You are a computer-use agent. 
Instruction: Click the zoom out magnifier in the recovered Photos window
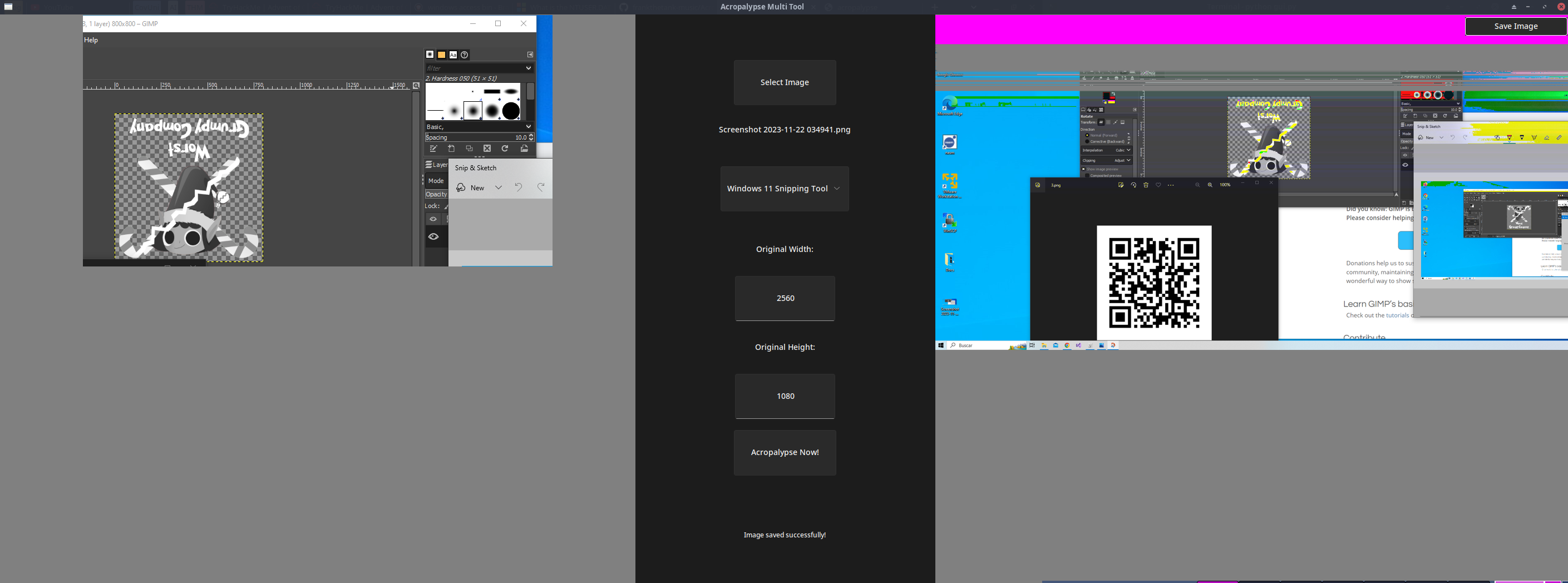pos(1197,185)
